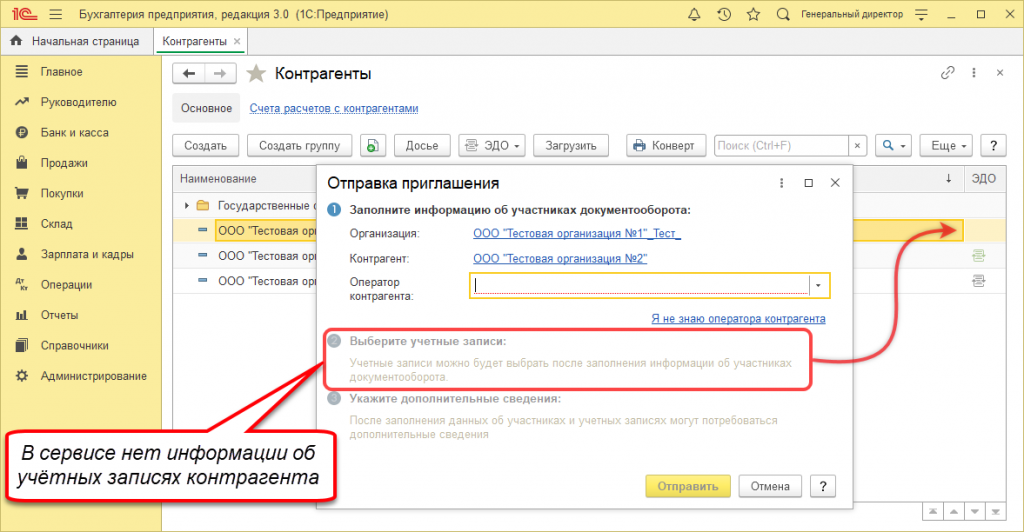Open Контрагенты form more options dots
The height and width of the screenshot is (532, 1024).
pyautogui.click(x=974, y=73)
